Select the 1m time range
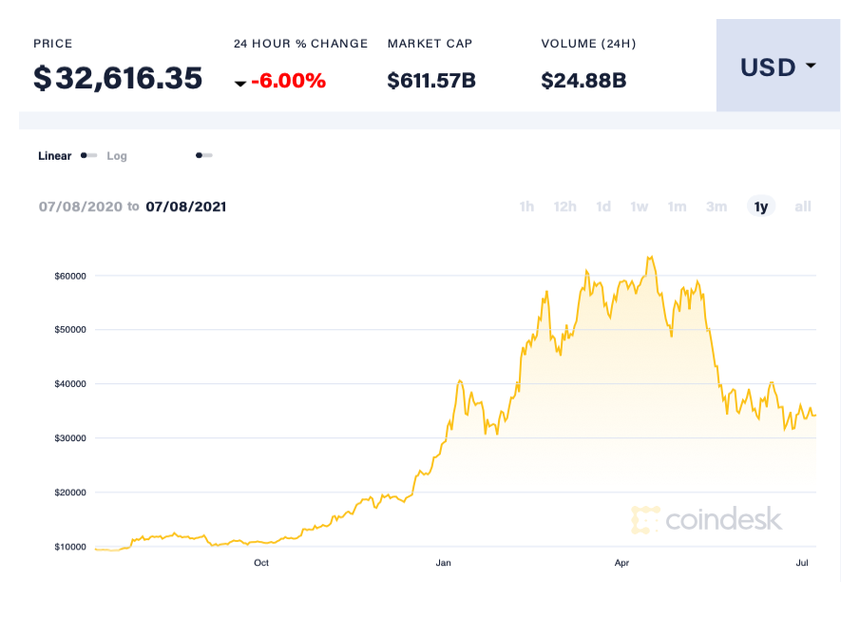860x639 pixels. pyautogui.click(x=677, y=206)
